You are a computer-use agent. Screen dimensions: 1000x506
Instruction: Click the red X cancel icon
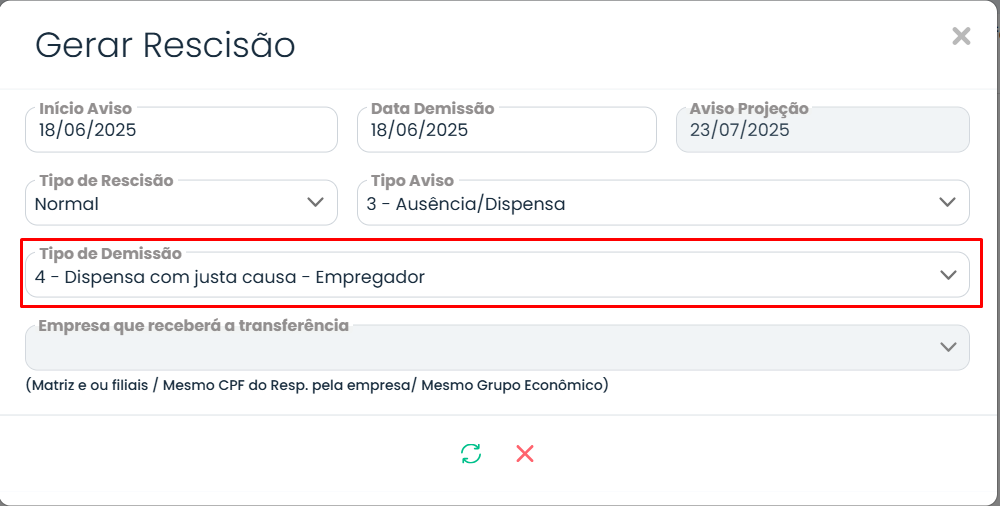click(525, 454)
